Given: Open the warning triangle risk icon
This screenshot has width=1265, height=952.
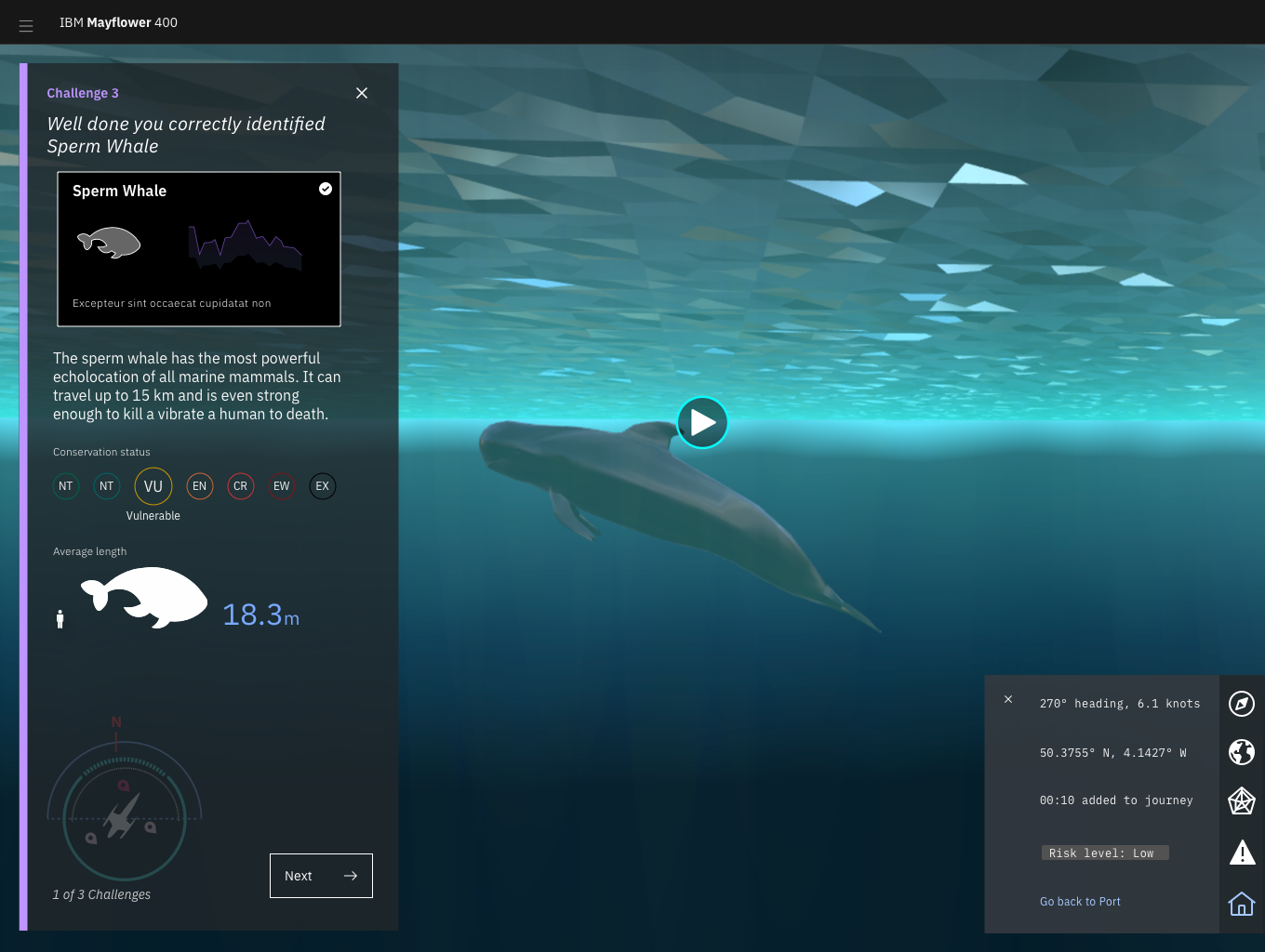Looking at the screenshot, I should 1242,853.
